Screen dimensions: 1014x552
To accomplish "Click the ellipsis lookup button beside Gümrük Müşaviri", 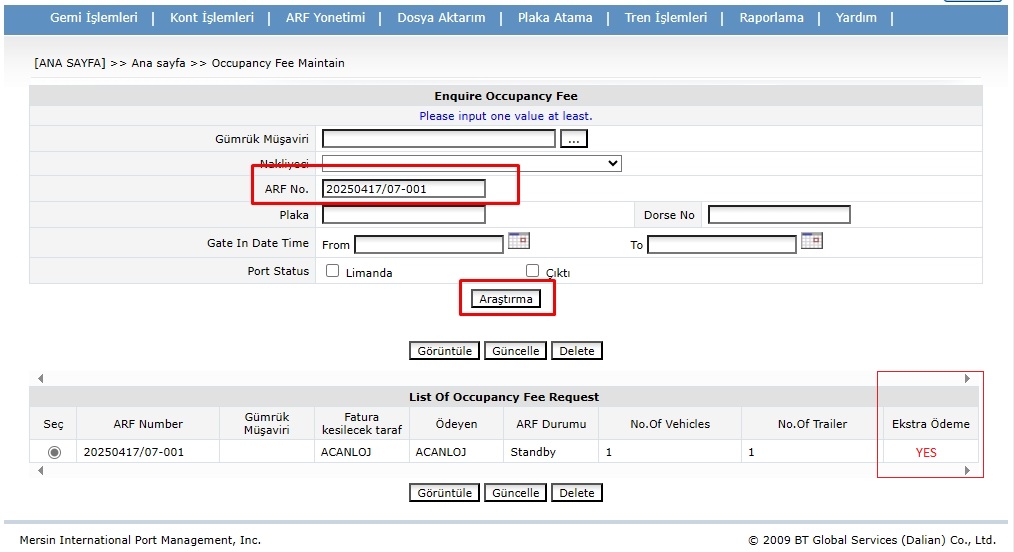I will point(573,139).
